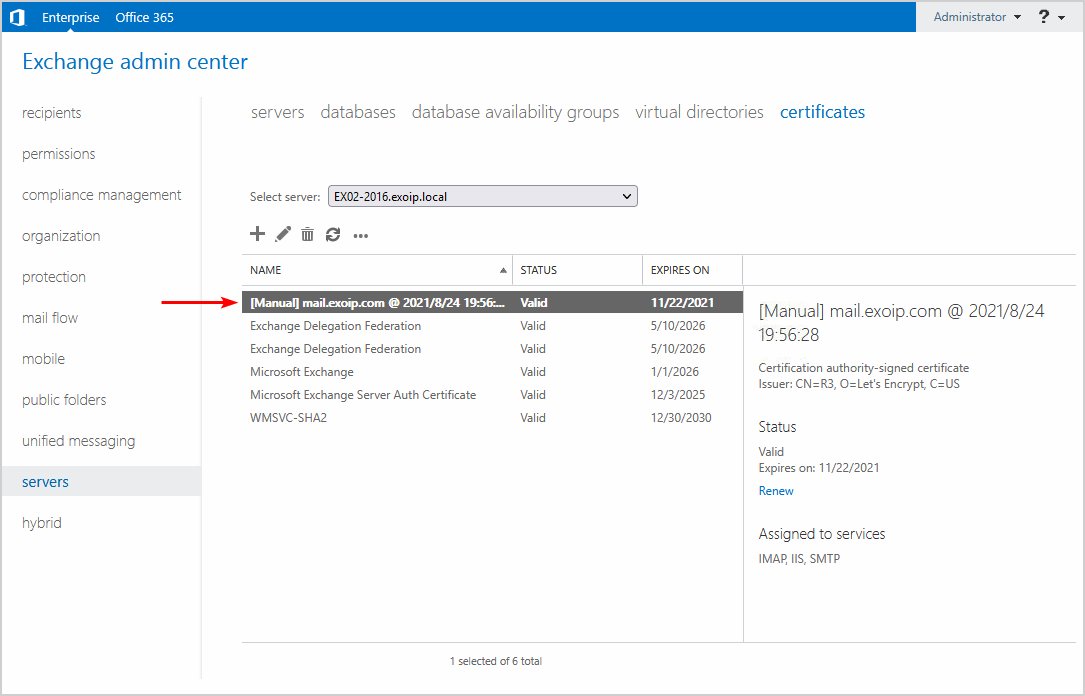Refresh the certificates list

pos(333,235)
